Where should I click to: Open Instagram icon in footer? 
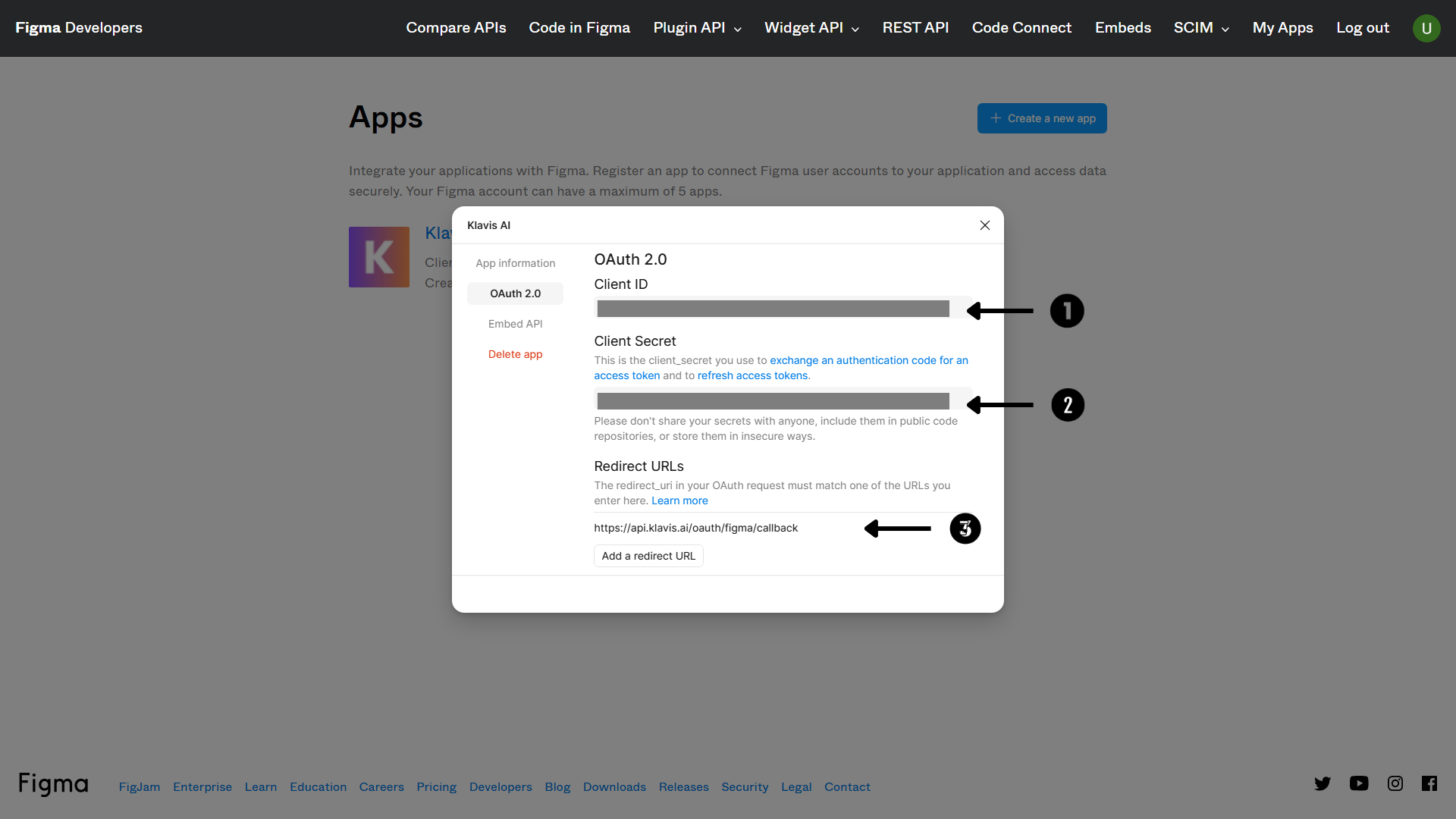coord(1395,783)
